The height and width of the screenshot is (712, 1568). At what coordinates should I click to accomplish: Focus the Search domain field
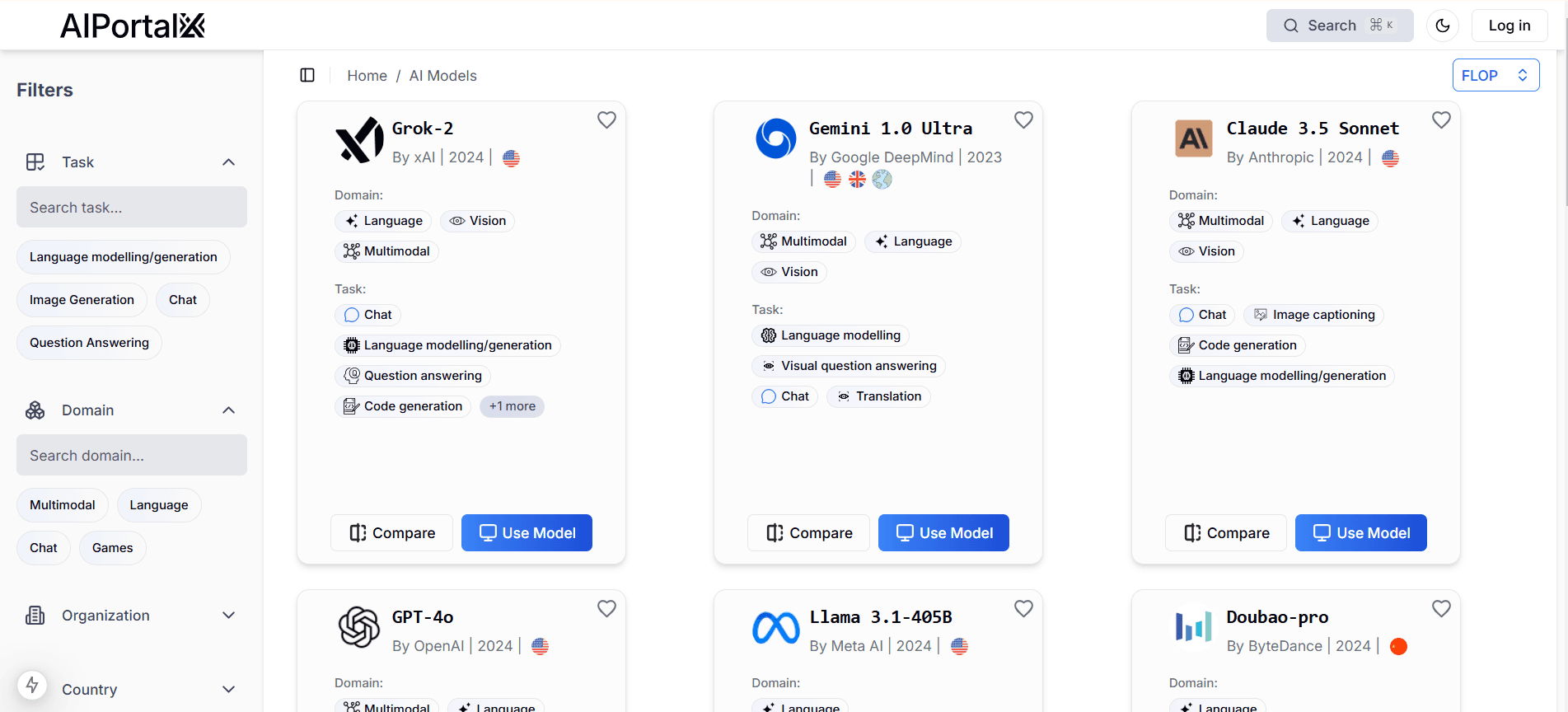click(132, 455)
